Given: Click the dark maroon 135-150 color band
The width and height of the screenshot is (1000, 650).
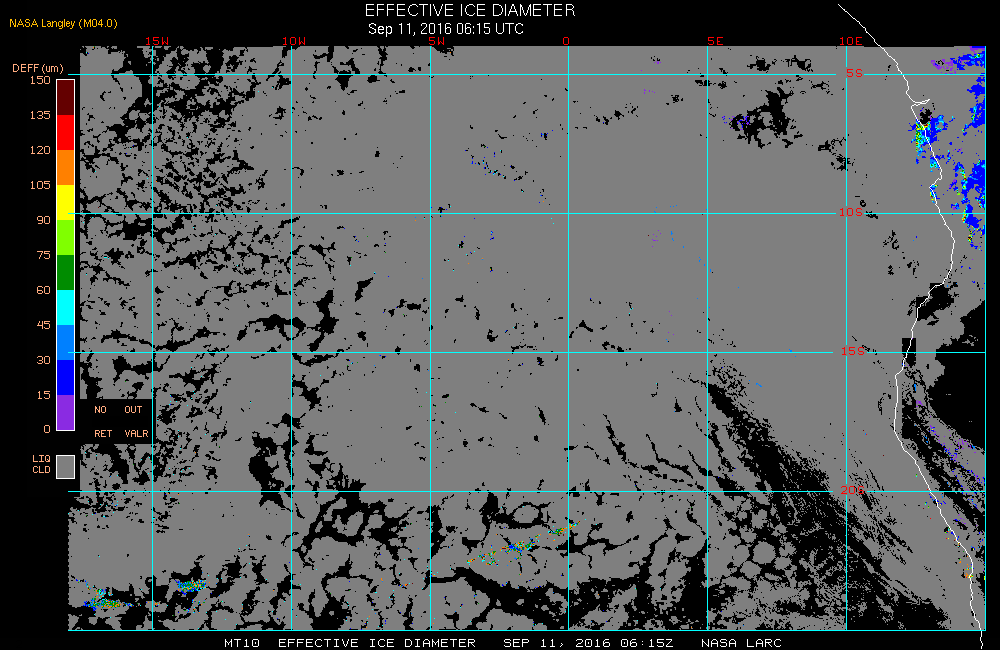Looking at the screenshot, I should [x=66, y=98].
